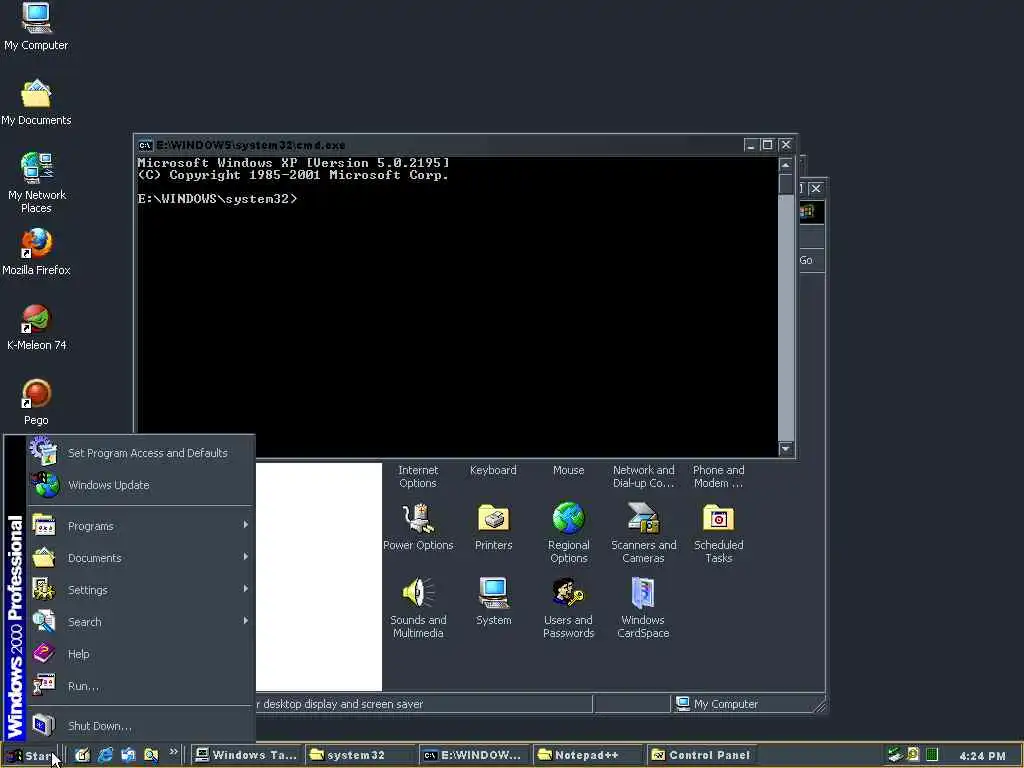This screenshot has height=768, width=1024.
Task: Click first quick launch icon beside Start
Action: (82, 755)
